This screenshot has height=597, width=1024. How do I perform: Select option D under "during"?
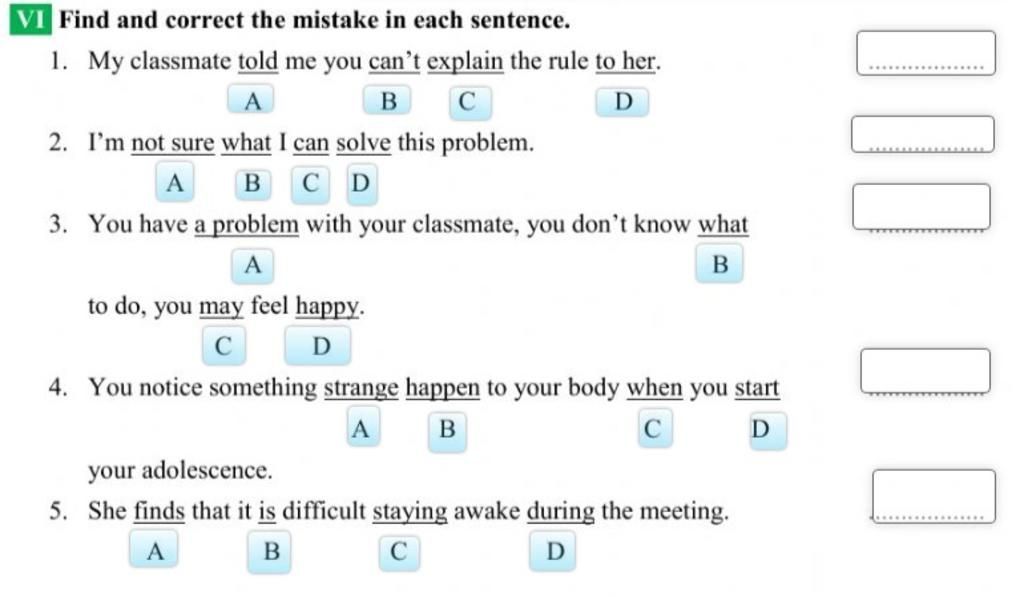coord(552,552)
